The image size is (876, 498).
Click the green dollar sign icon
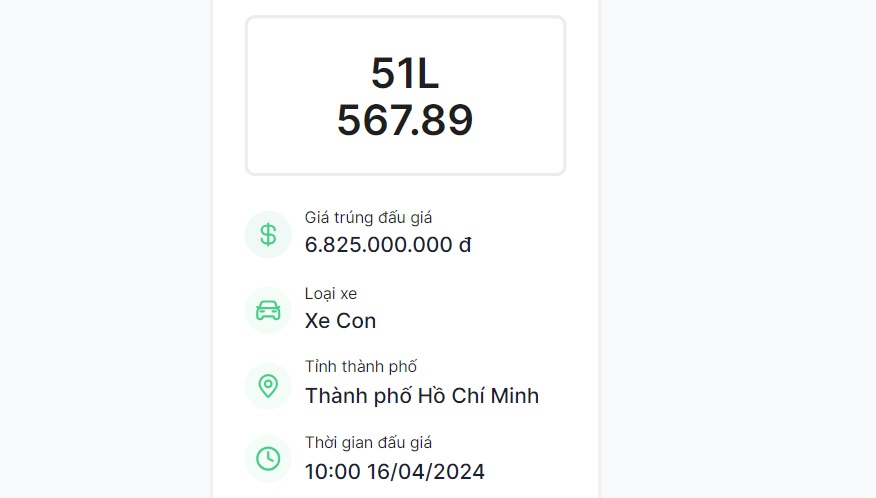[x=268, y=234]
